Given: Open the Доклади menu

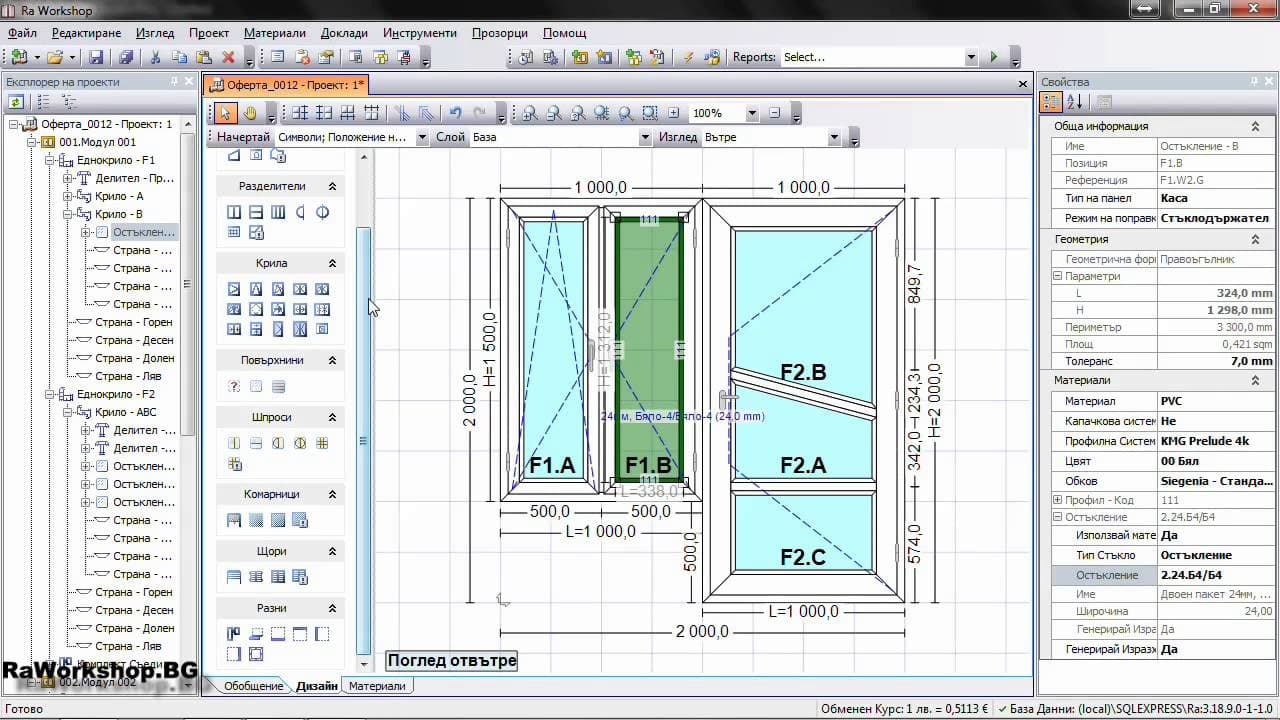Looking at the screenshot, I should coord(345,33).
